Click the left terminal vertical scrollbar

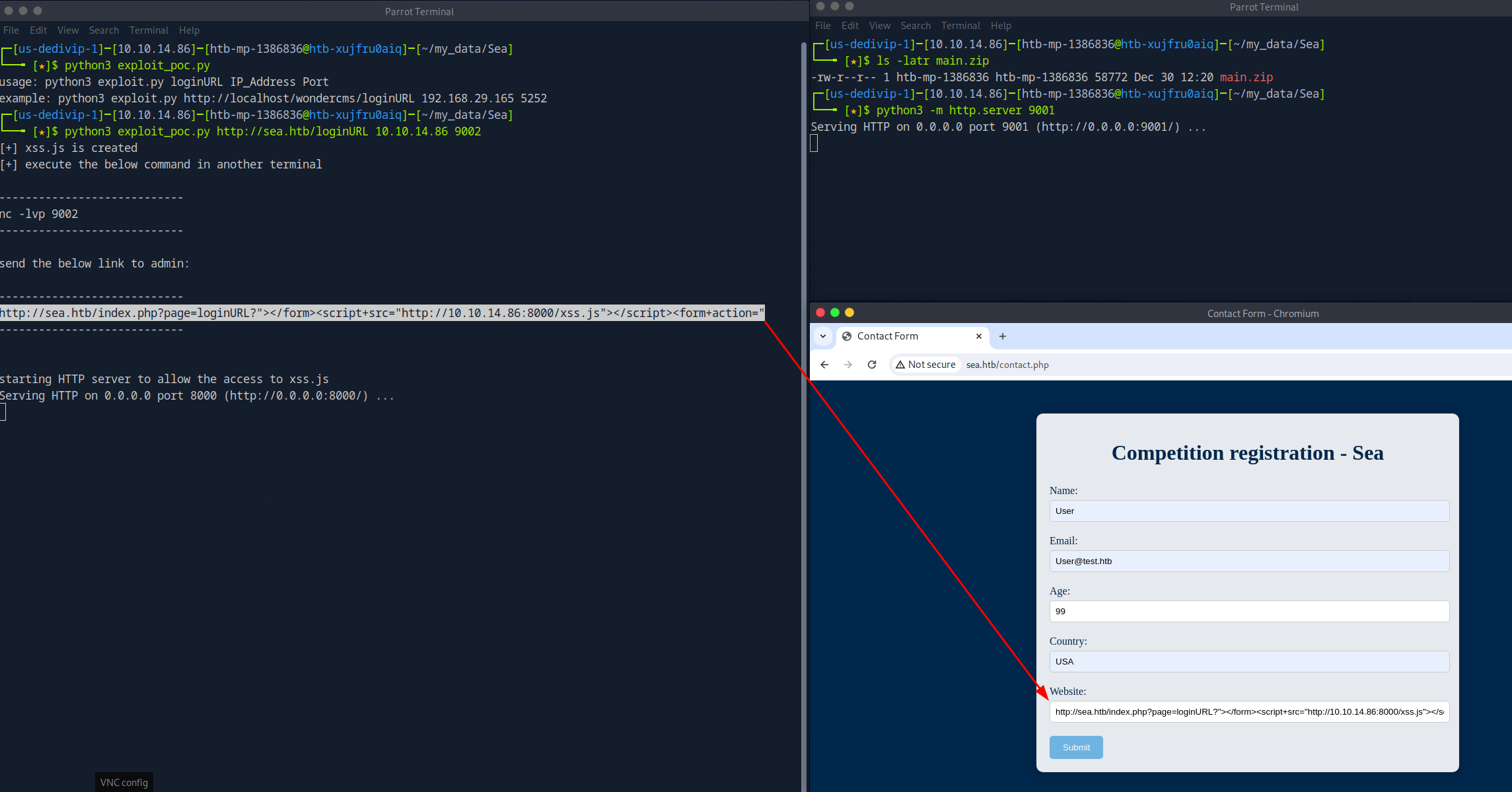pyautogui.click(x=803, y=416)
